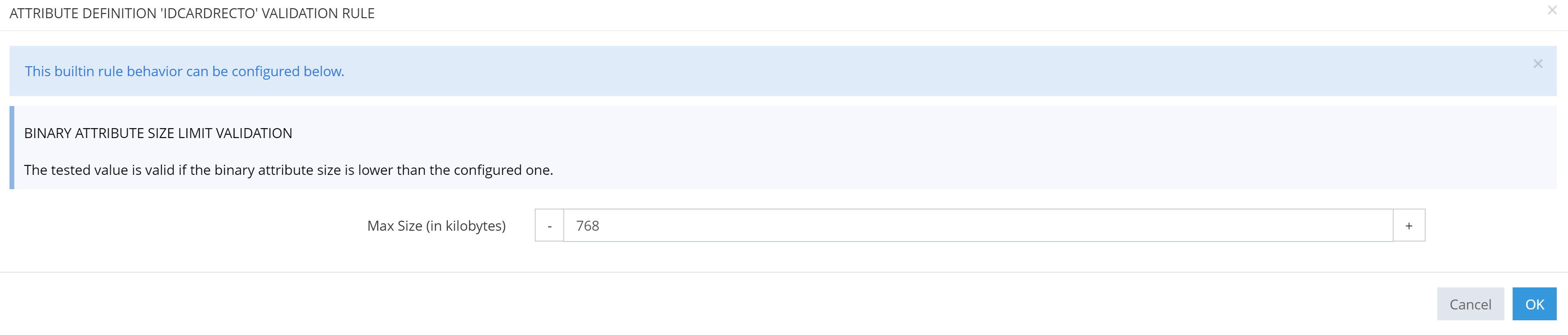
Task: Click the blue accent bar beside the rule description
Action: coord(12,148)
